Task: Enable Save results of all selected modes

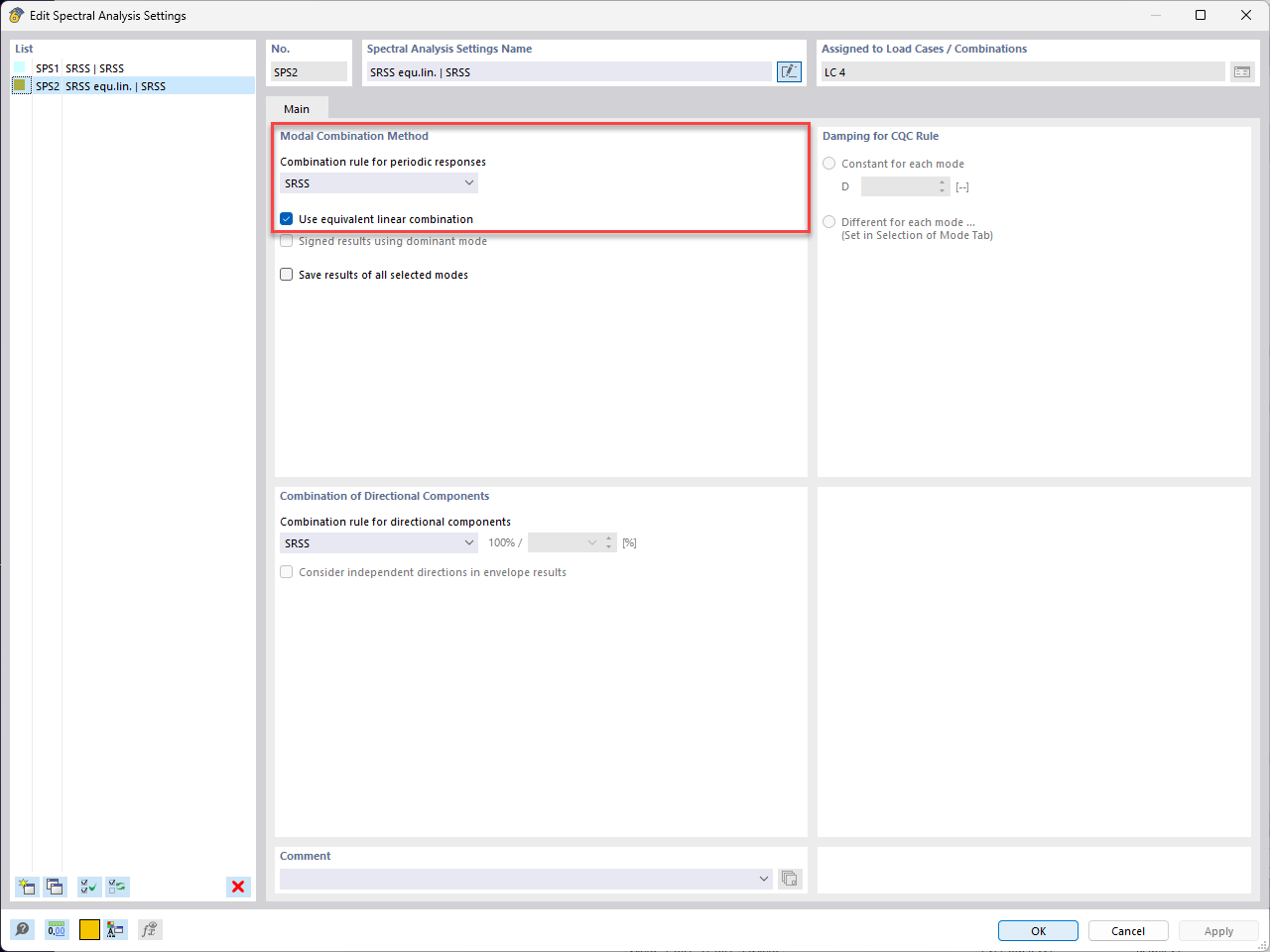Action: [x=287, y=275]
